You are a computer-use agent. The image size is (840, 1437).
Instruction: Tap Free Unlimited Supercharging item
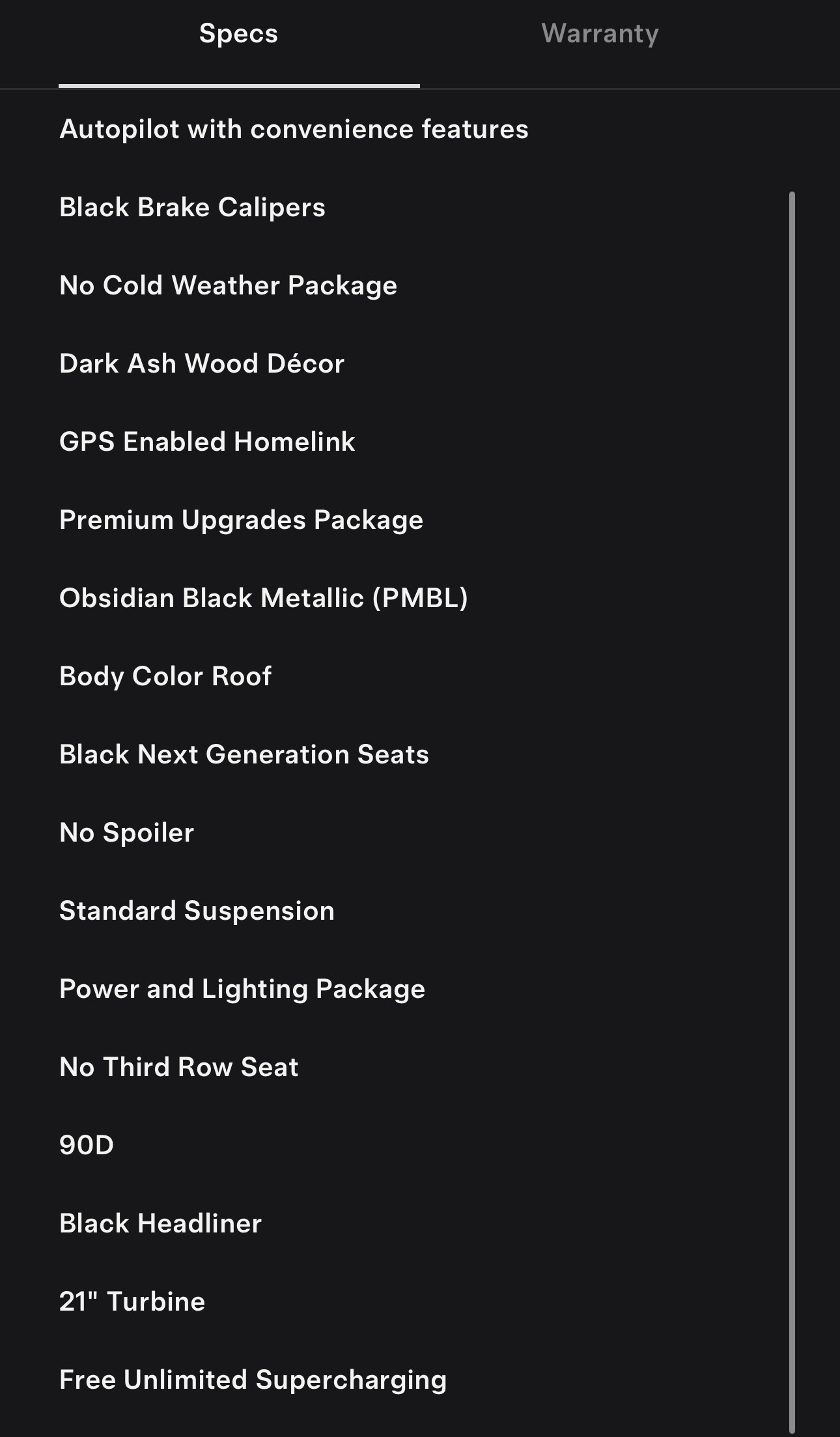coord(253,1380)
